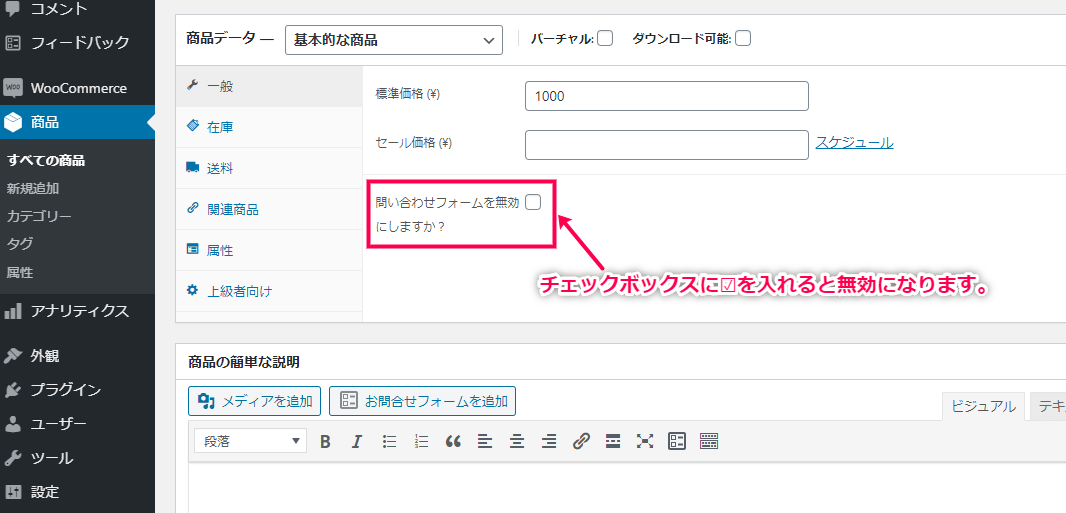Align text left
1066x513 pixels.
point(485,442)
